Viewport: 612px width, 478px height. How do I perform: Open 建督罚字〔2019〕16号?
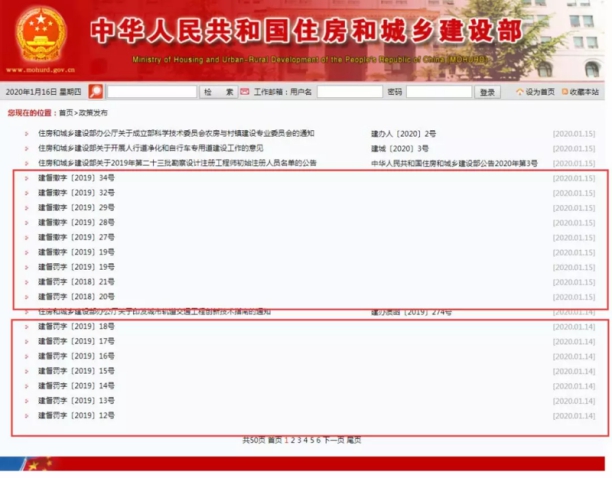(x=76, y=356)
